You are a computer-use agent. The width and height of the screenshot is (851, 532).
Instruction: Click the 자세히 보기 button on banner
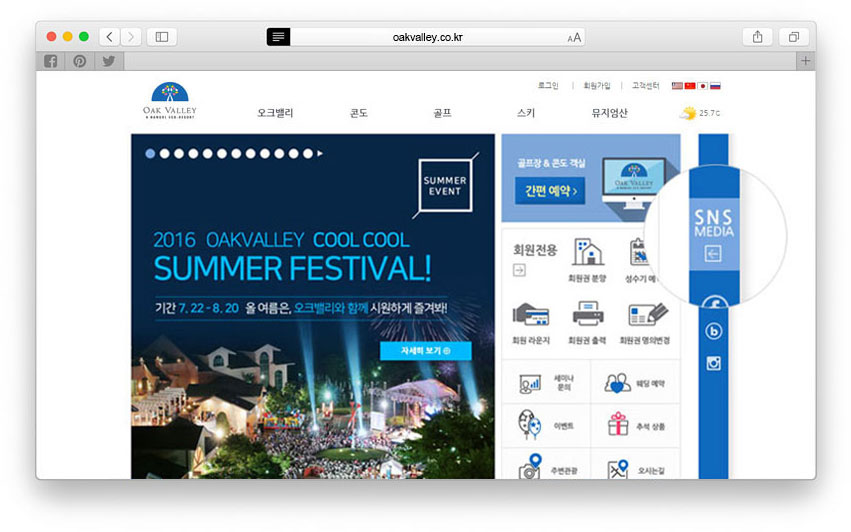425,351
